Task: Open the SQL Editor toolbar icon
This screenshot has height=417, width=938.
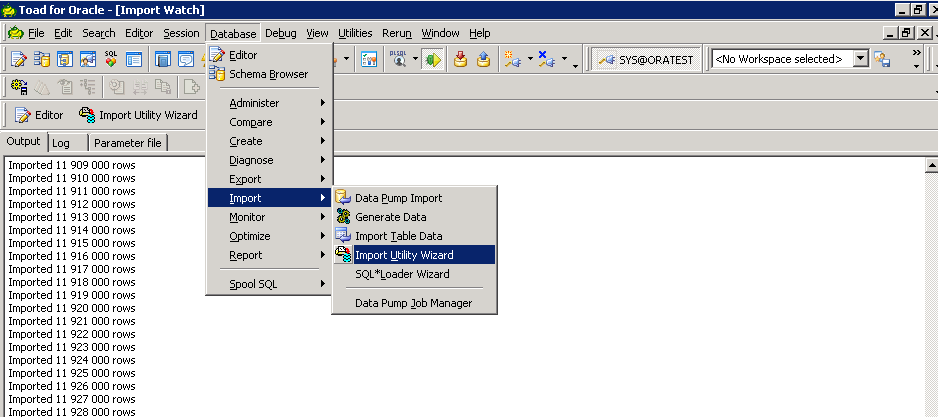Action: pos(18,59)
